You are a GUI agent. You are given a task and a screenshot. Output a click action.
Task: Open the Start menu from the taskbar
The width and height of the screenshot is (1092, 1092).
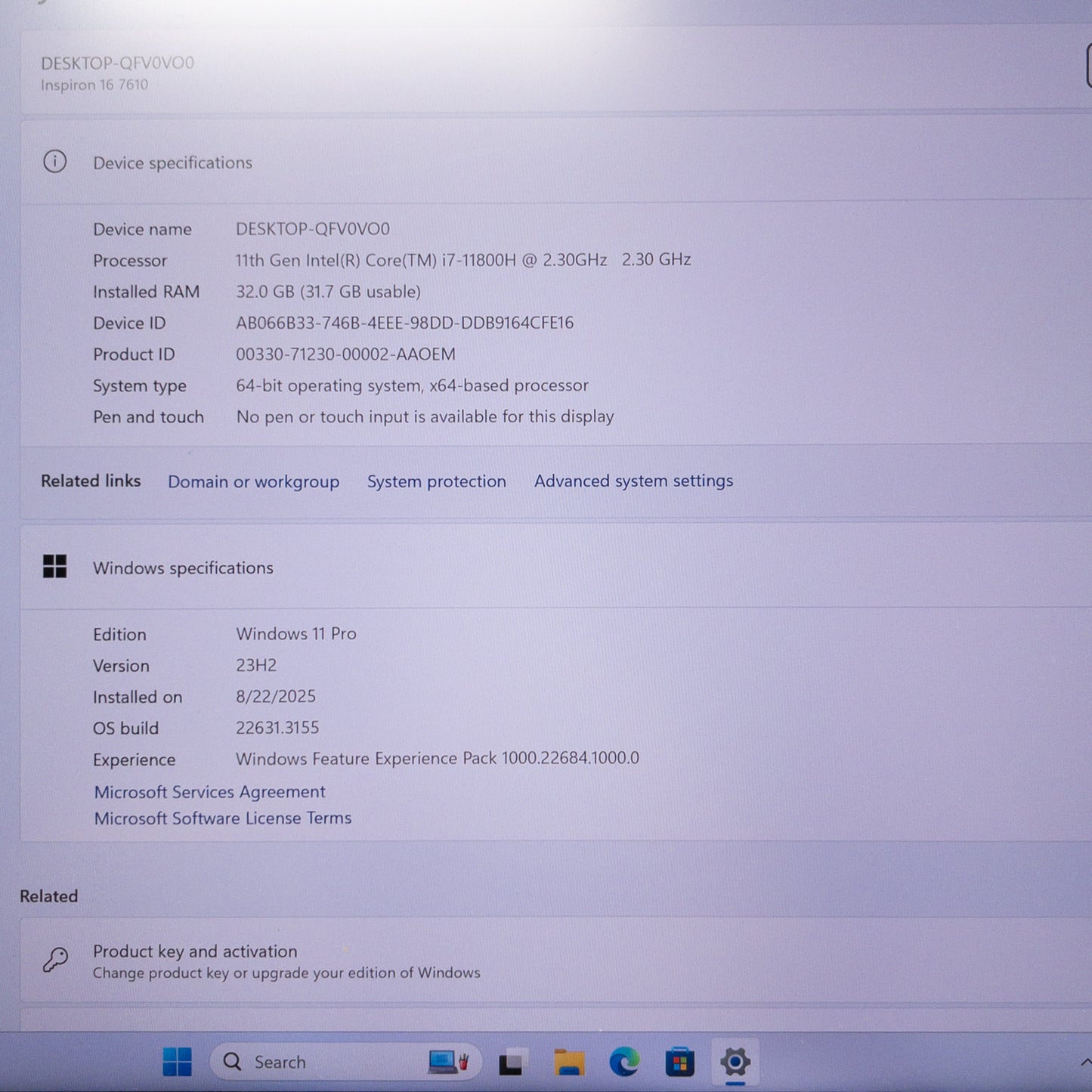pos(178,1062)
